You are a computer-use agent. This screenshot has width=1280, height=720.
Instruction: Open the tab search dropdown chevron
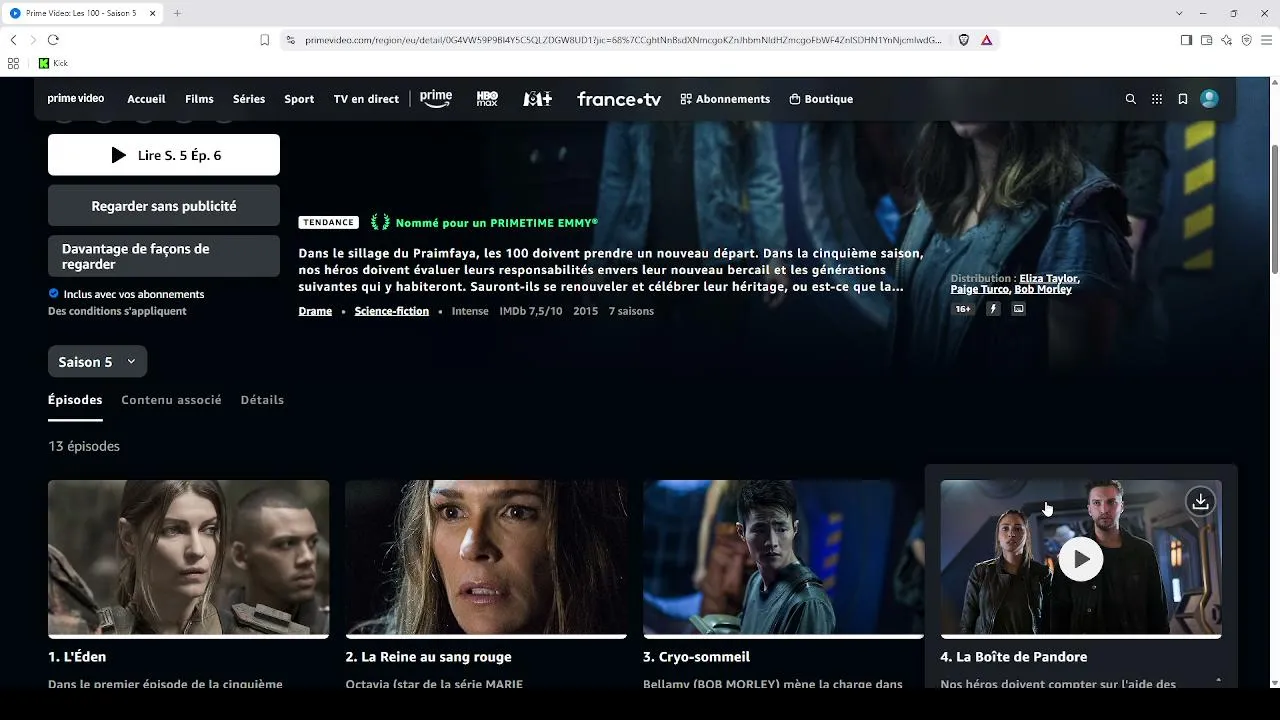coord(1179,13)
